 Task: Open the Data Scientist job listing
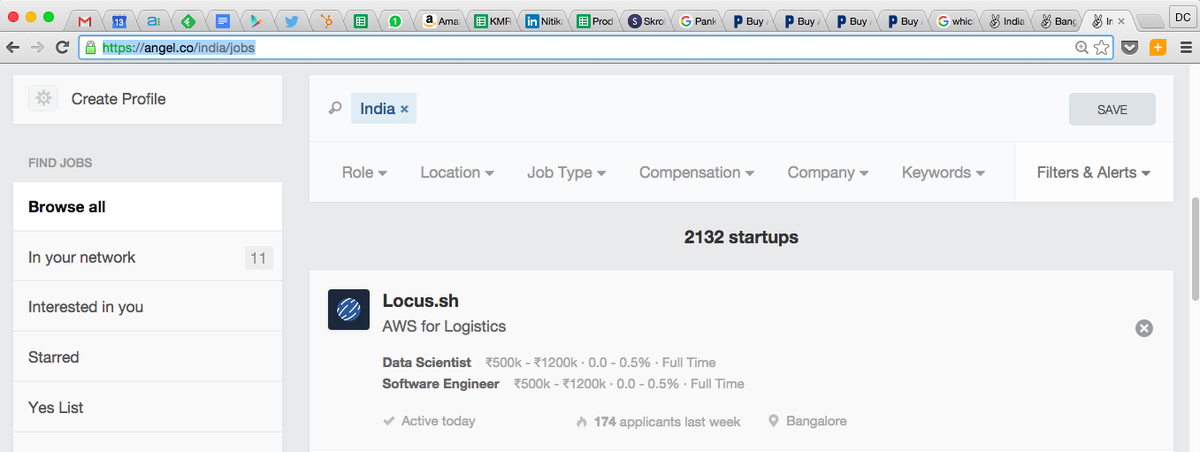[427, 362]
